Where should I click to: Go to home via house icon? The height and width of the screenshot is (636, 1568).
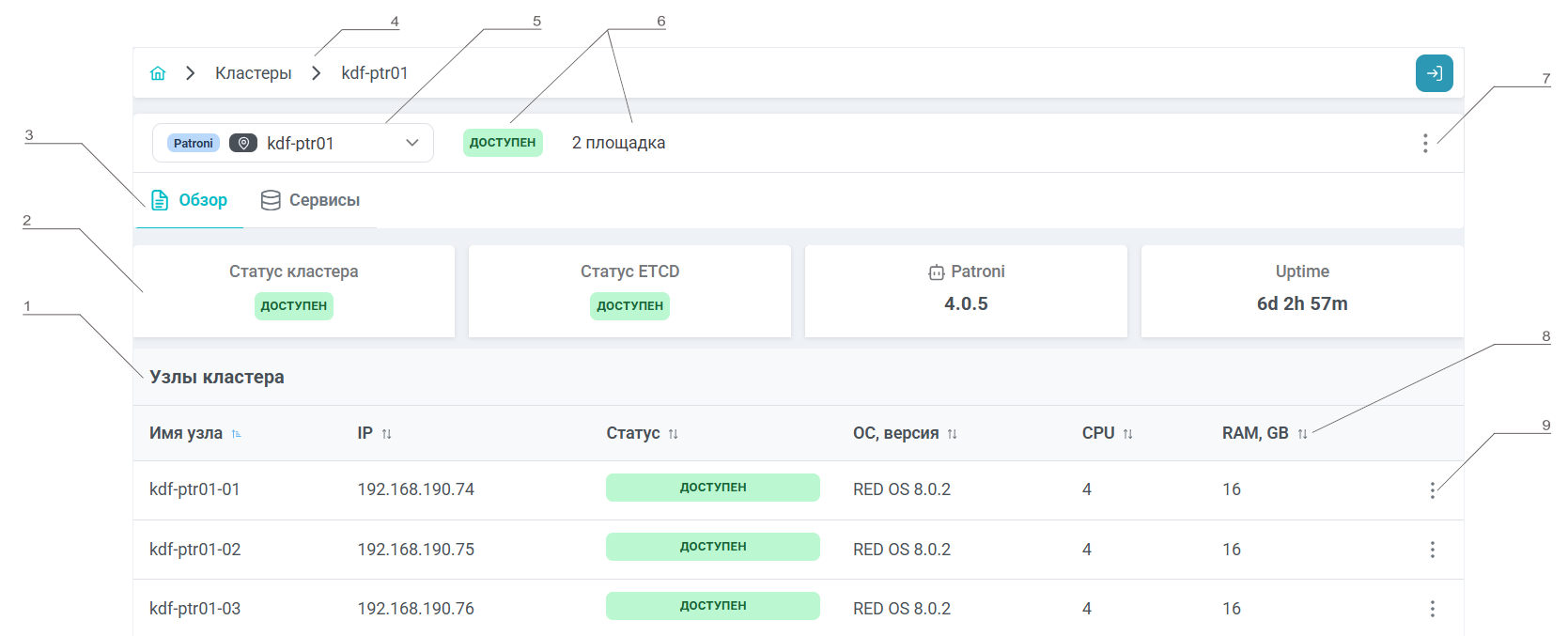click(x=158, y=73)
